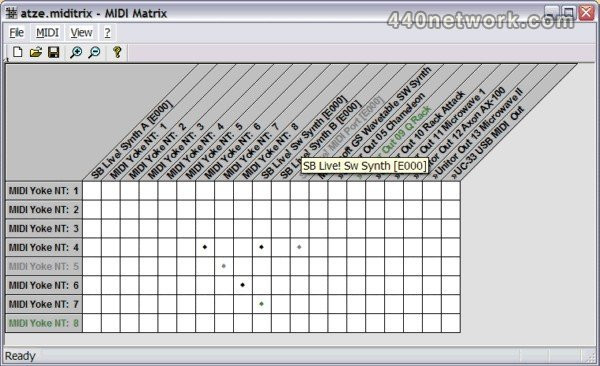Image resolution: width=600 pixels, height=366 pixels.
Task: Select the MIDI Yoke NT: 7 row label
Action: click(44, 304)
